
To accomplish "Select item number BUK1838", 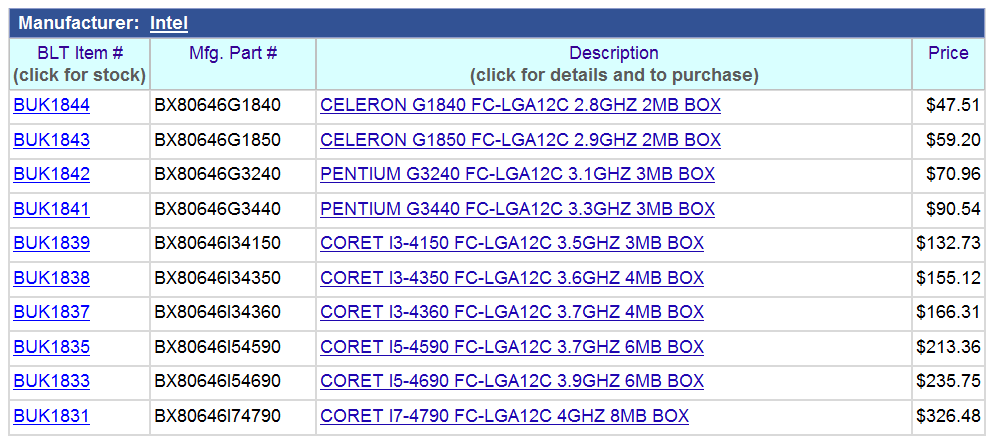I will (x=52, y=278).
